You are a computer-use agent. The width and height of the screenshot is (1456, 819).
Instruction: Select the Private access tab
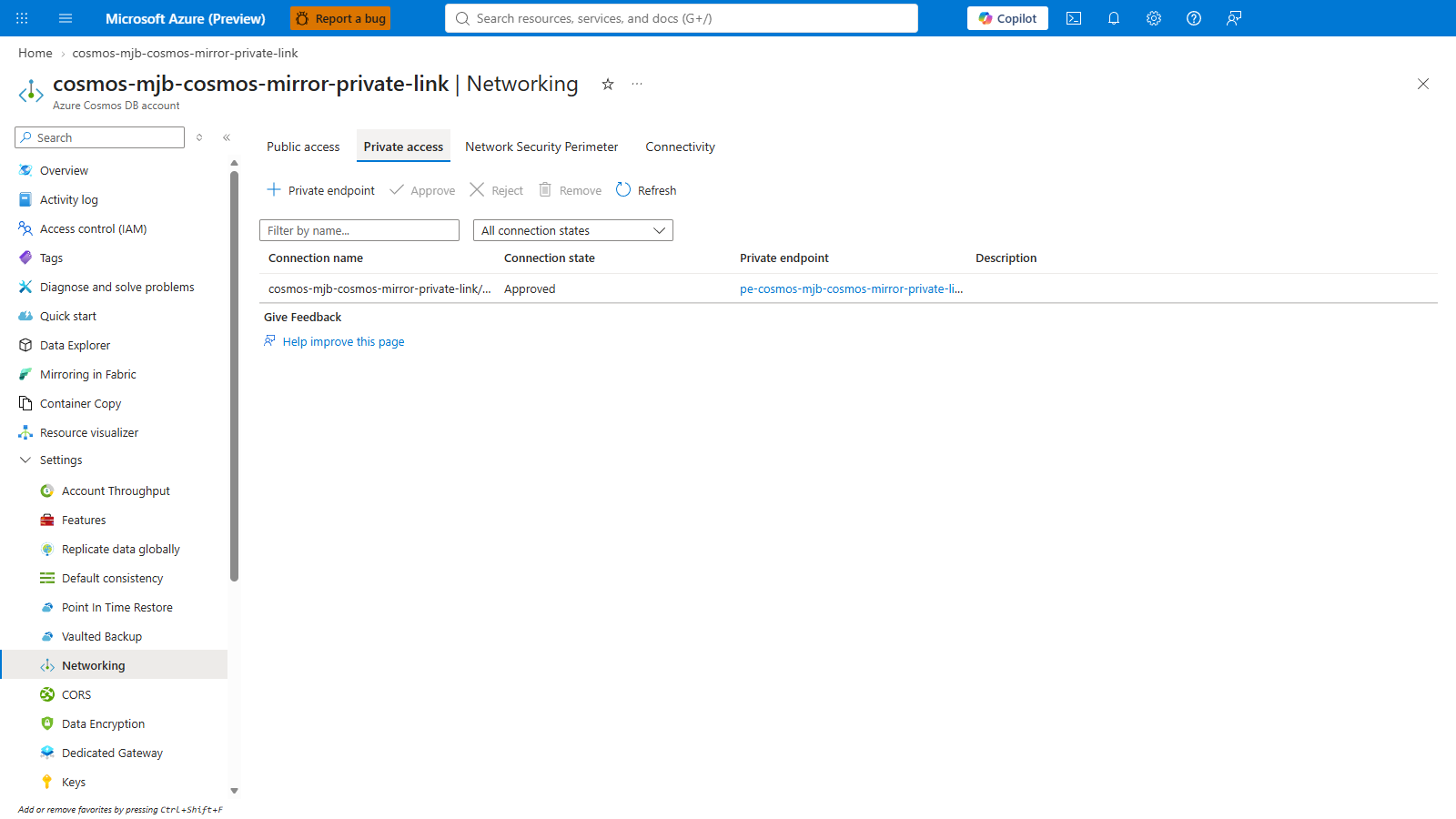pos(403,147)
